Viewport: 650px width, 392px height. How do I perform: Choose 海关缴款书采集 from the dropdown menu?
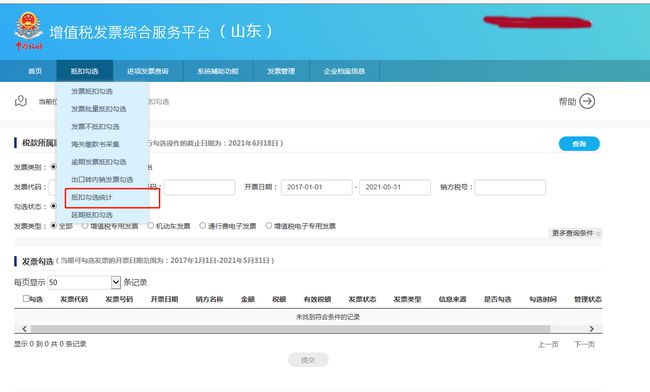pos(95,144)
